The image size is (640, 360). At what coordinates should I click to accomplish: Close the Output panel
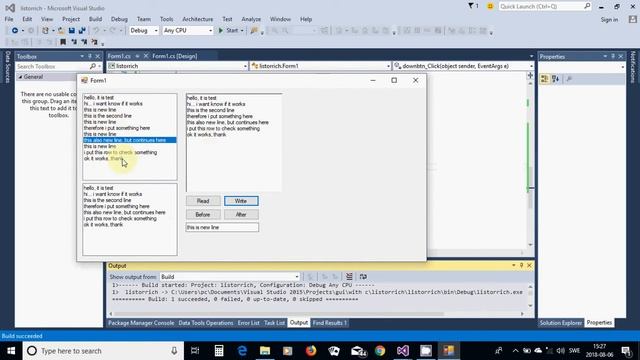(x=529, y=266)
